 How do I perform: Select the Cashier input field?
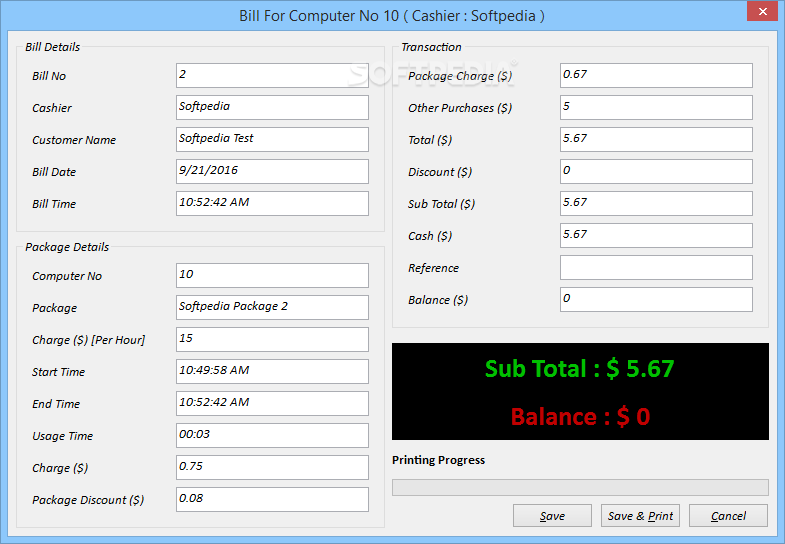coord(272,108)
